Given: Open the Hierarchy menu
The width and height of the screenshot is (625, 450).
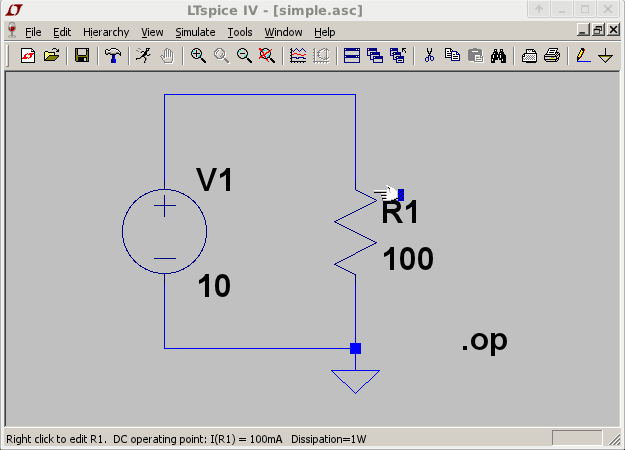Looking at the screenshot, I should 106,32.
